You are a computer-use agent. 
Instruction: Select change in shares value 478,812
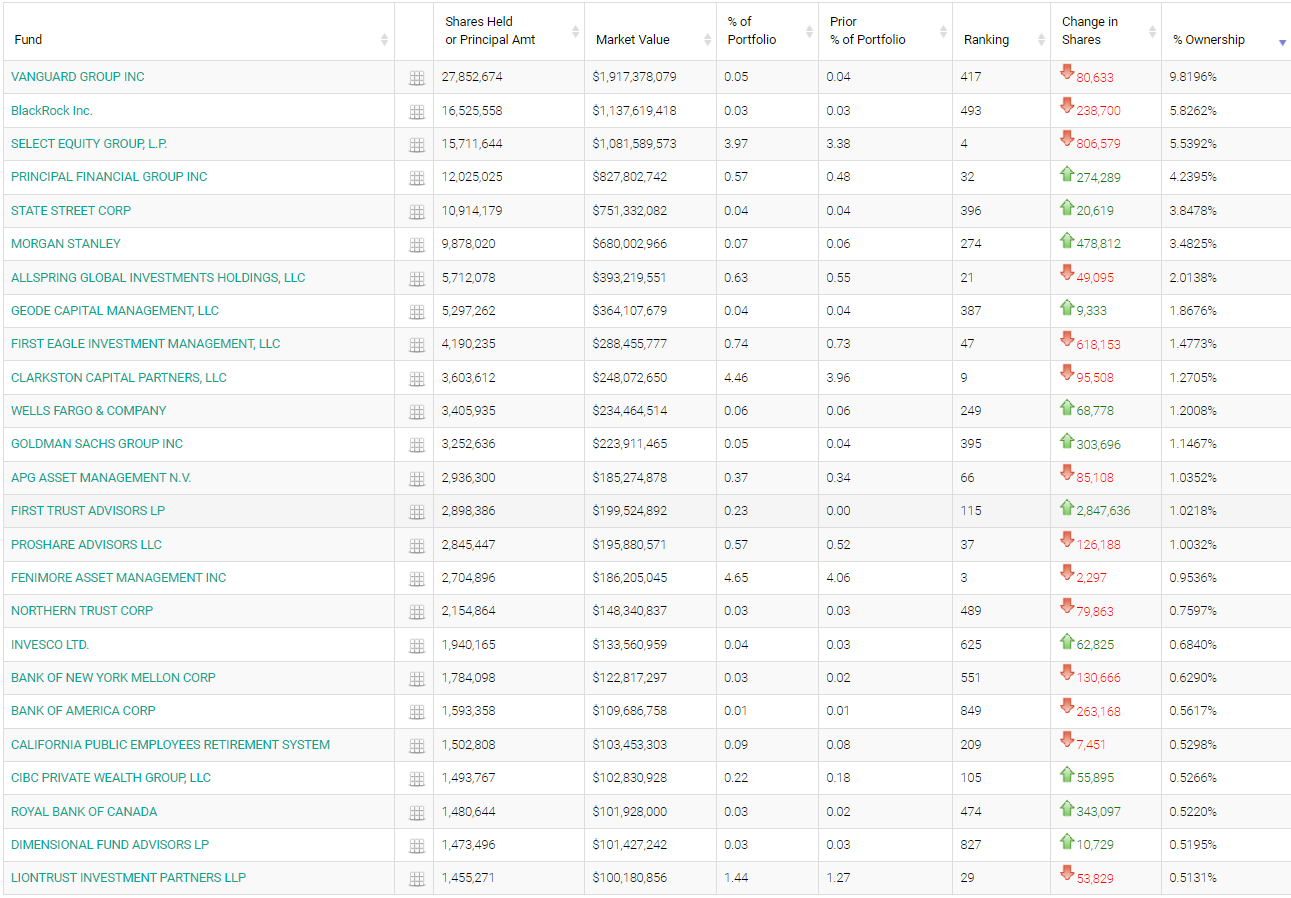1098,244
